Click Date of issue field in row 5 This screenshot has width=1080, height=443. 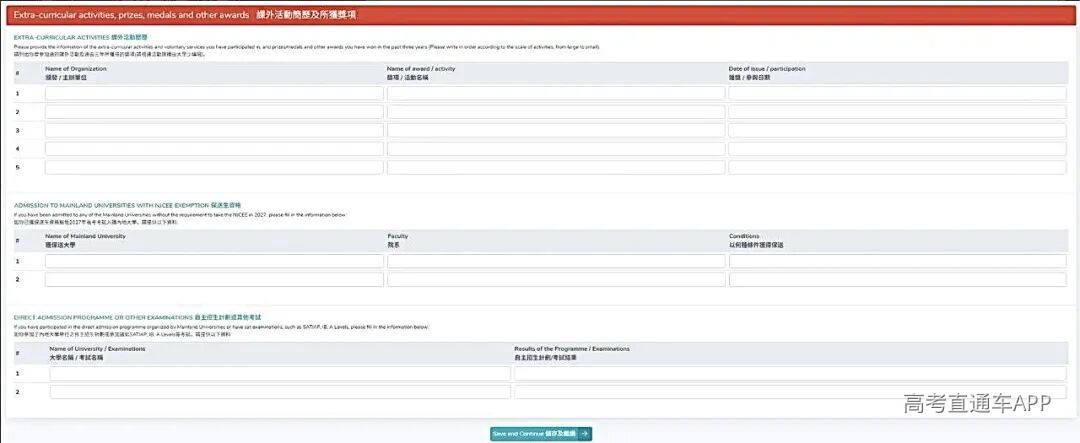tap(897, 167)
